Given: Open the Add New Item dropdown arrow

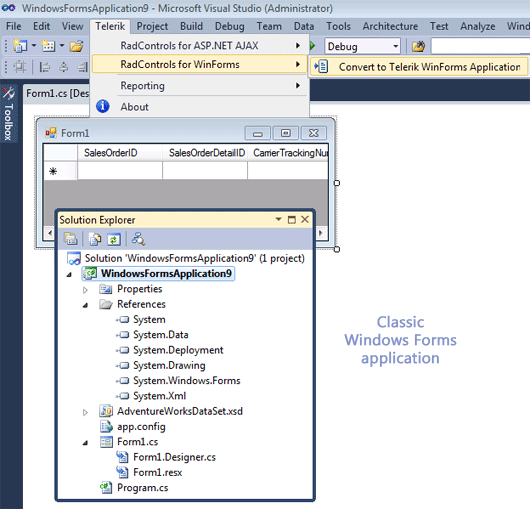Looking at the screenshot, I should tap(62, 45).
